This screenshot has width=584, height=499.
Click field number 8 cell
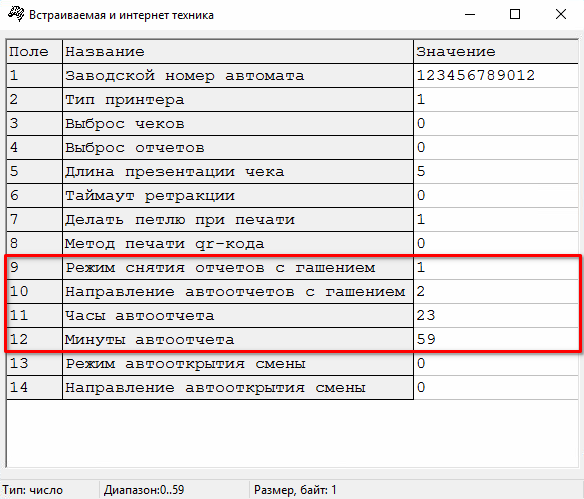34,243
